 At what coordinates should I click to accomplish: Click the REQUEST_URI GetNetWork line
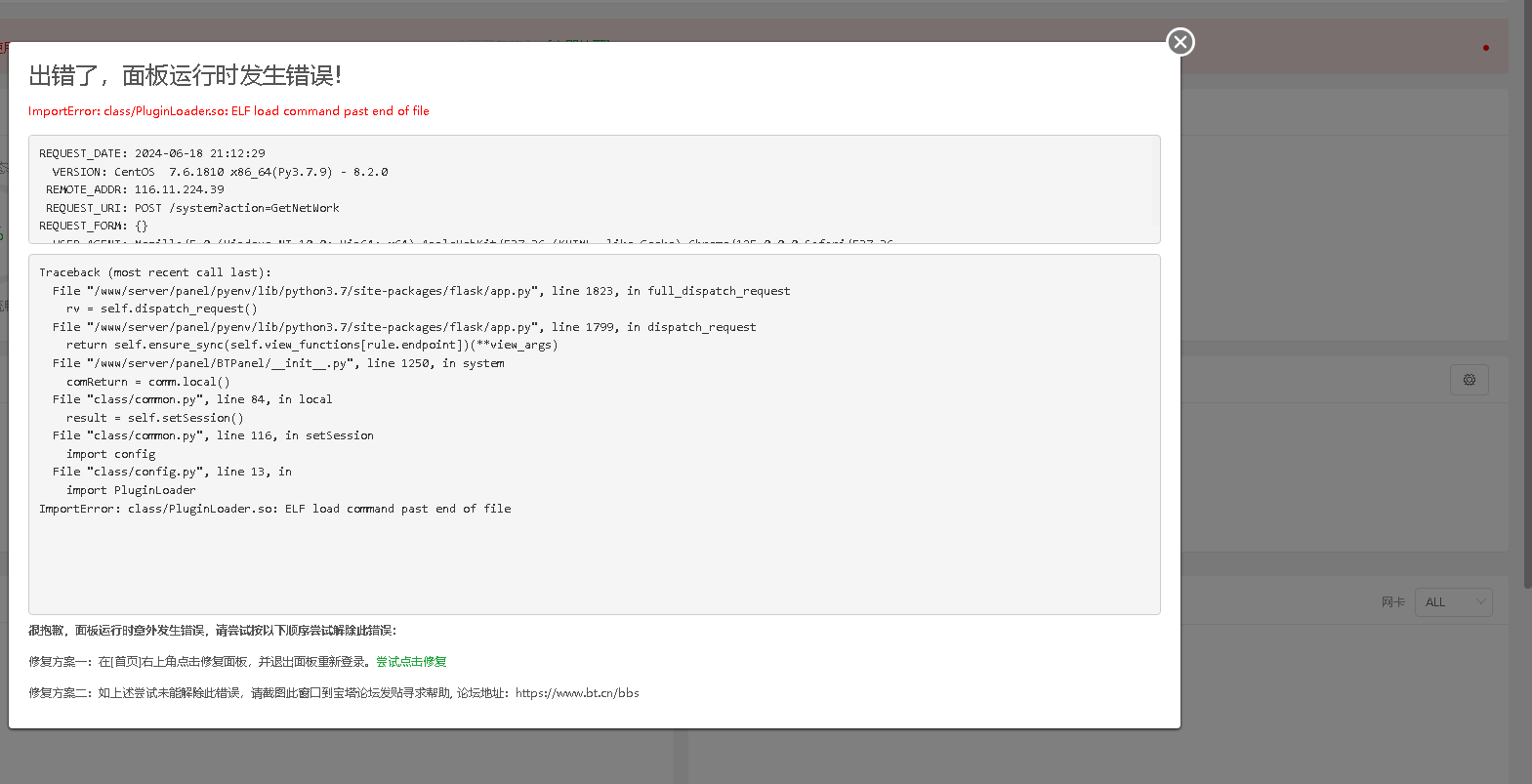point(192,208)
